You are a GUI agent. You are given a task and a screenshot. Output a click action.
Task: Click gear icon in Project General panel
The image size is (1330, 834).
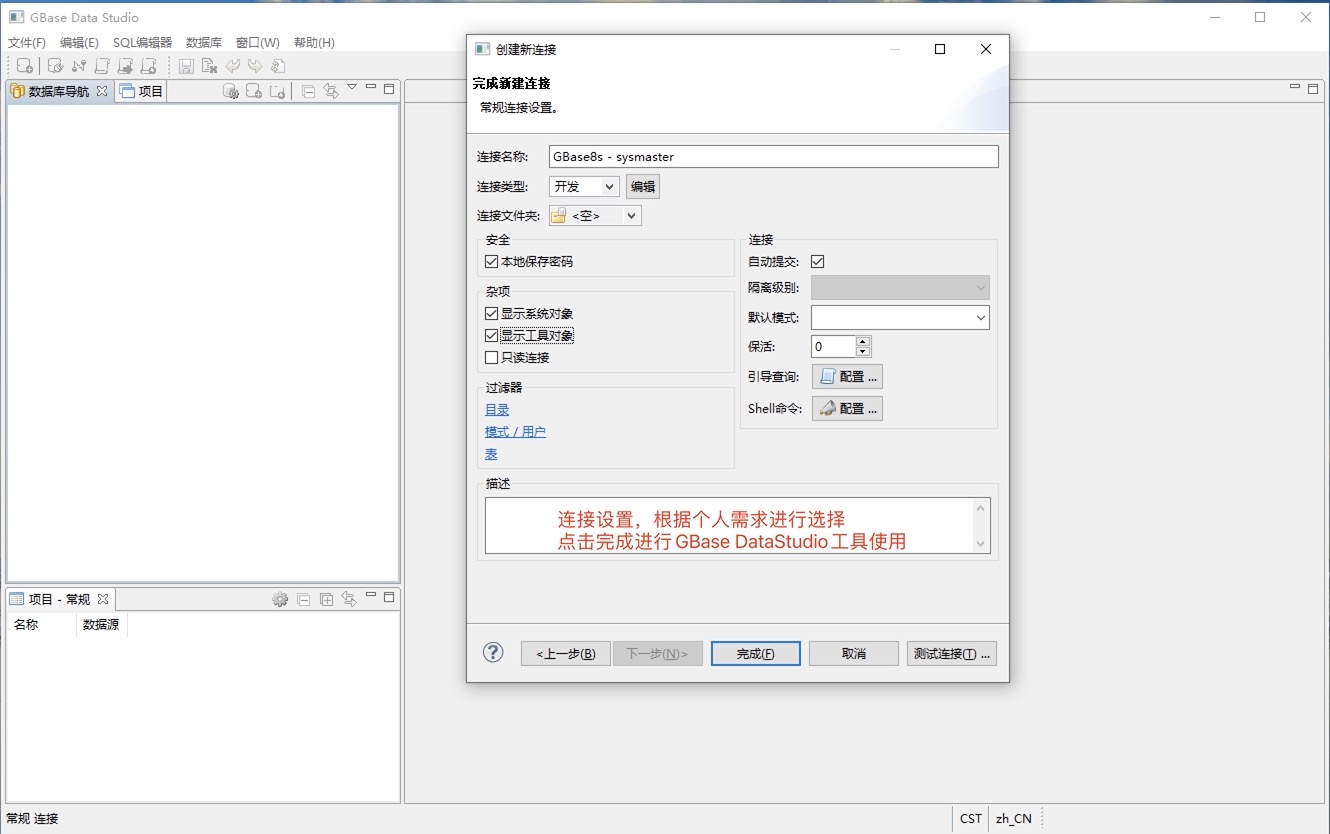pyautogui.click(x=280, y=599)
